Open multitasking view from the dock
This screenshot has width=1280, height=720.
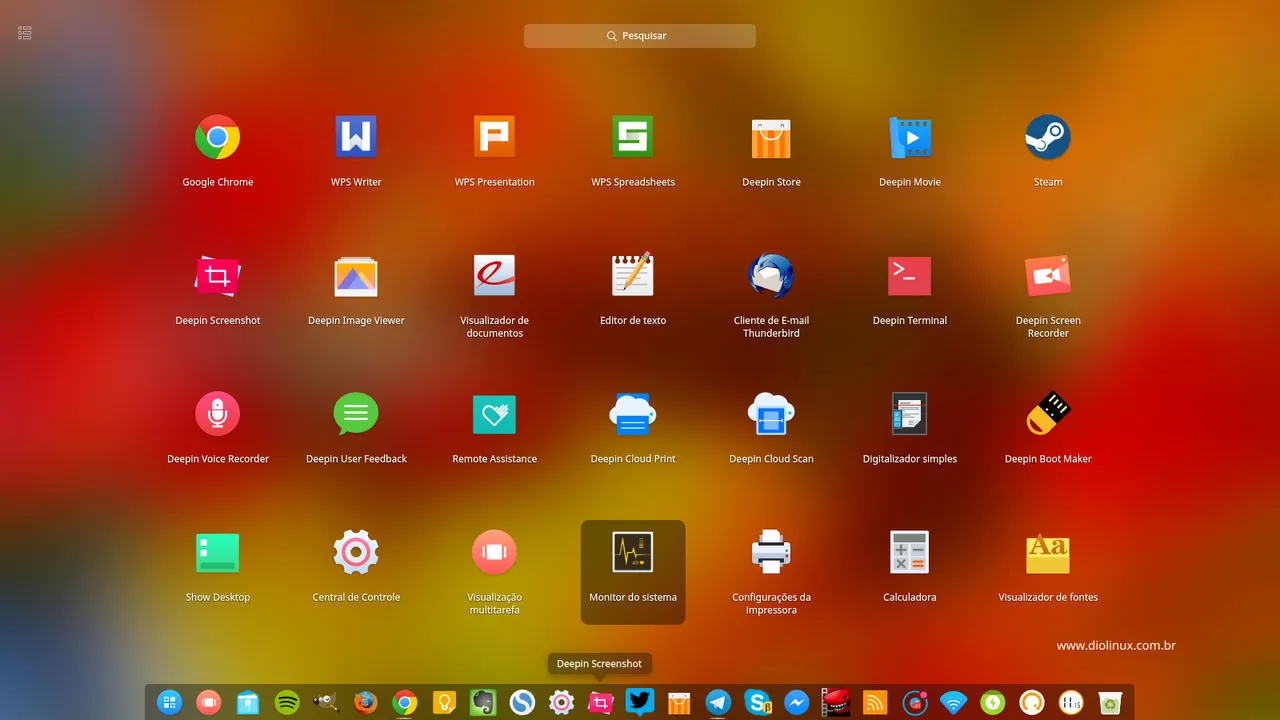(208, 703)
